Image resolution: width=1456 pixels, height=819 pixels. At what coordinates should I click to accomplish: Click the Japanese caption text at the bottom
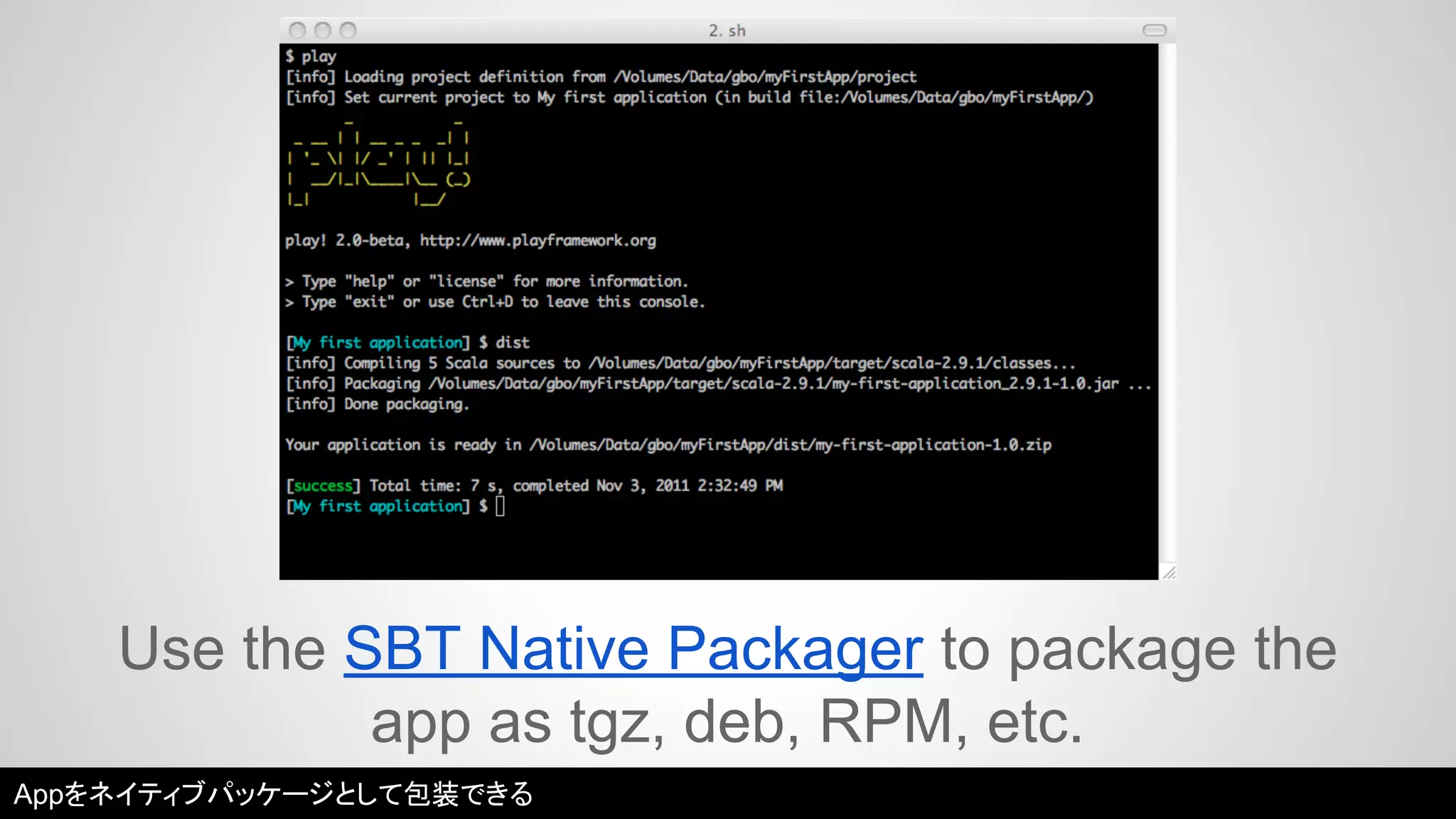(273, 793)
